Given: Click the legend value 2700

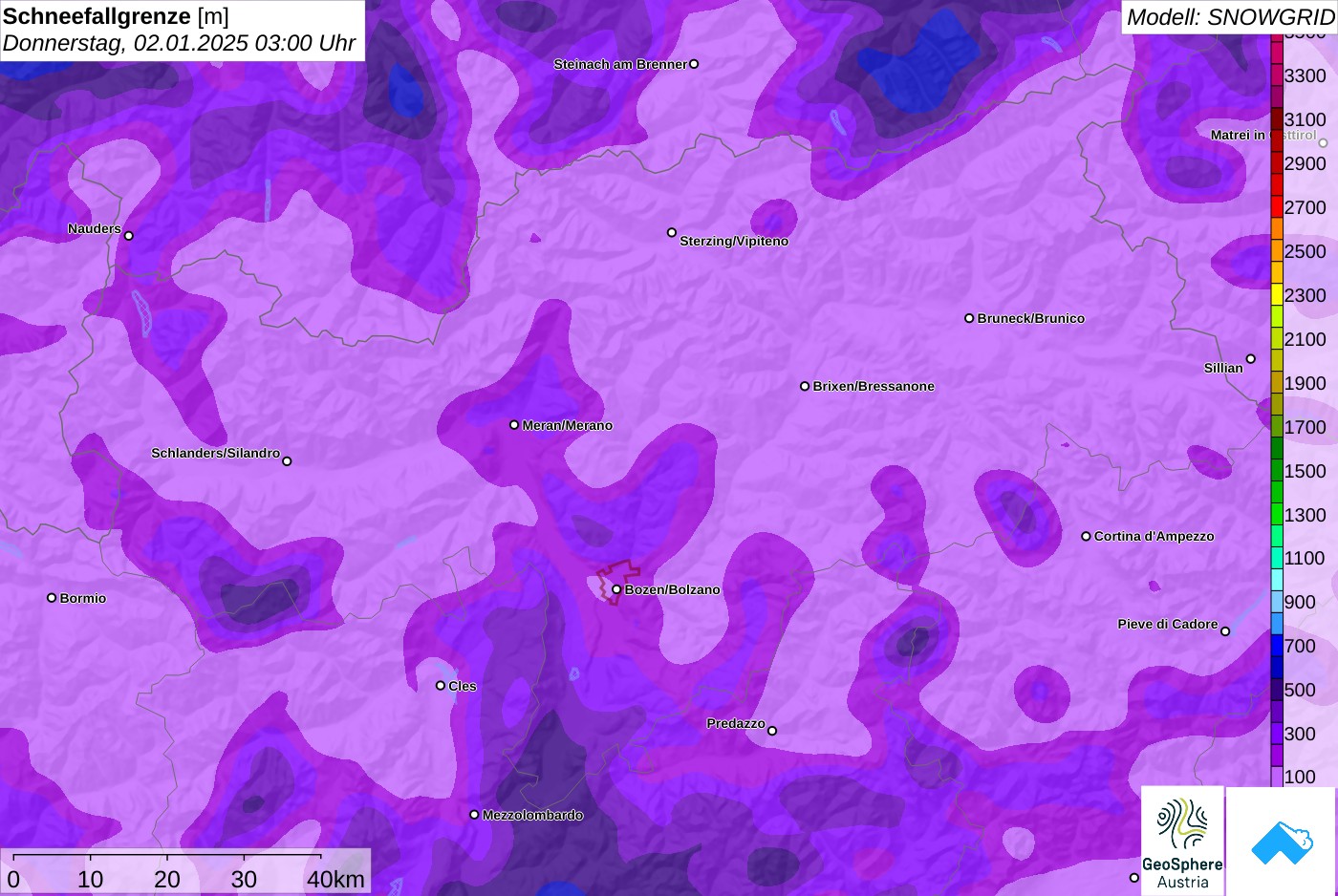Looking at the screenshot, I should (x=1306, y=207).
